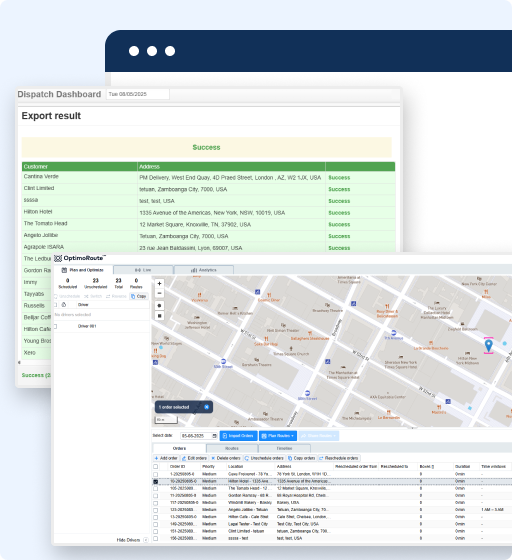Click Hide Drivers expander at panel bottom

point(146,540)
